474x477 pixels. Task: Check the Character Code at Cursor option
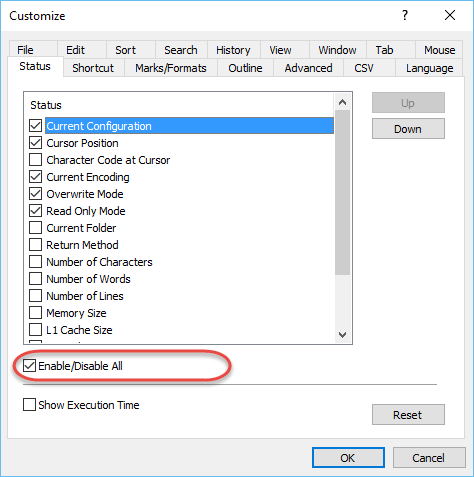pos(35,160)
